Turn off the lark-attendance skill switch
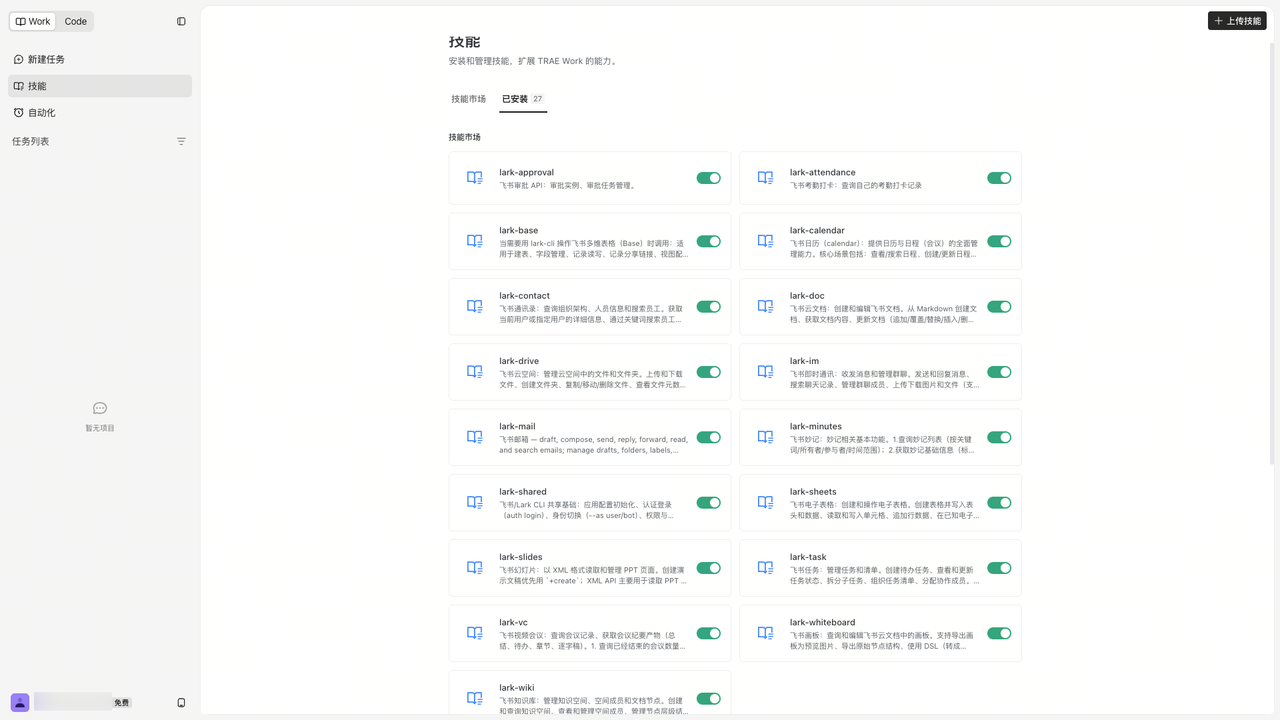The height and width of the screenshot is (720, 1280). [x=999, y=178]
